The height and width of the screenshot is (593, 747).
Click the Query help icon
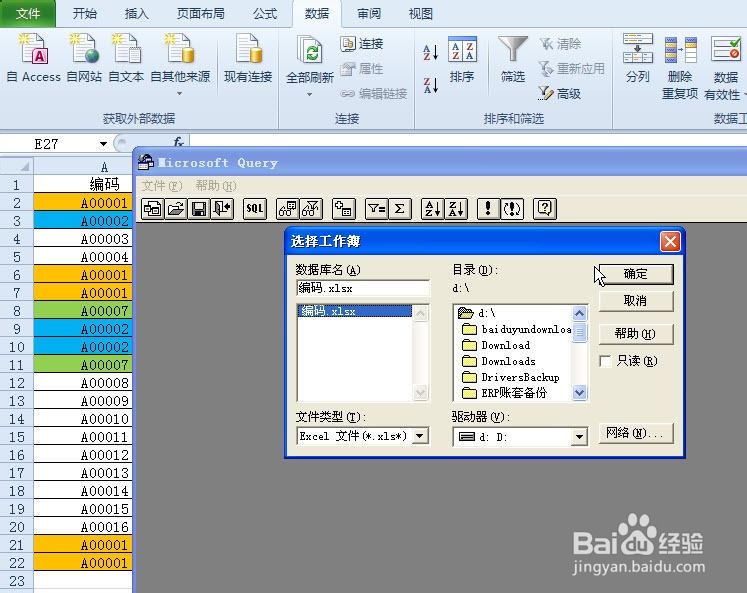(545, 209)
